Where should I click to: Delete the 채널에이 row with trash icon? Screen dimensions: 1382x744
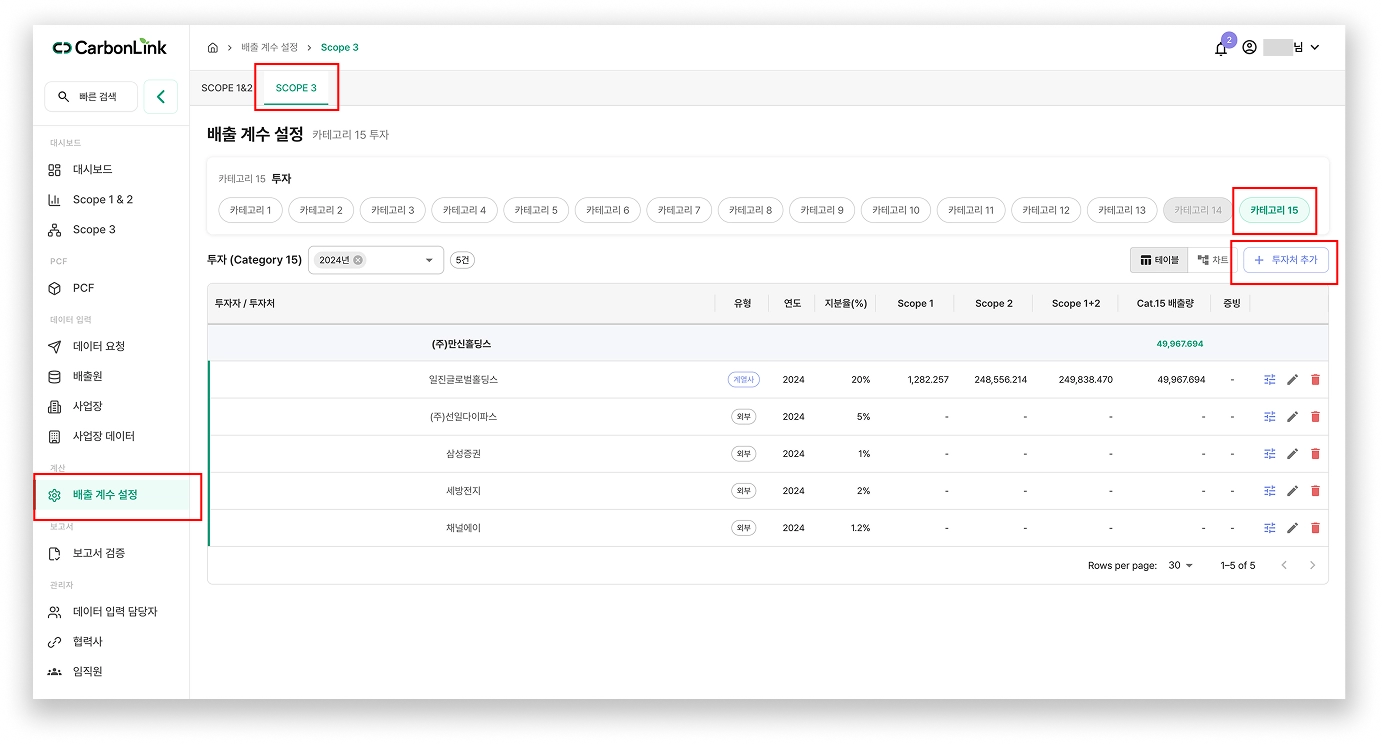(1315, 528)
